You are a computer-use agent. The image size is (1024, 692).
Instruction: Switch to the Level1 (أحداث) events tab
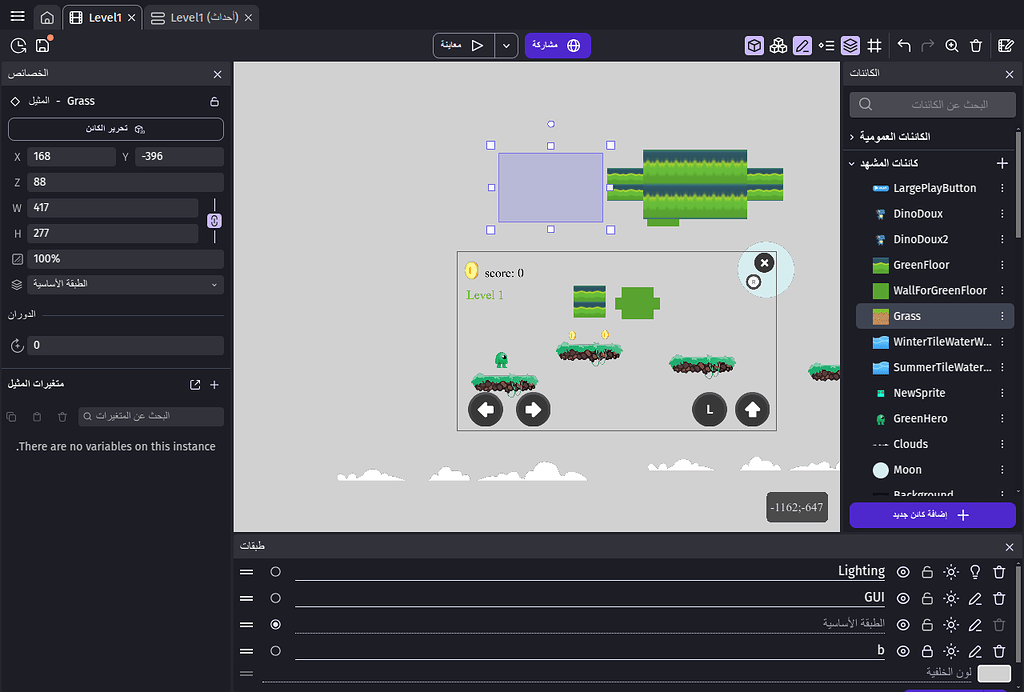[x=201, y=17]
